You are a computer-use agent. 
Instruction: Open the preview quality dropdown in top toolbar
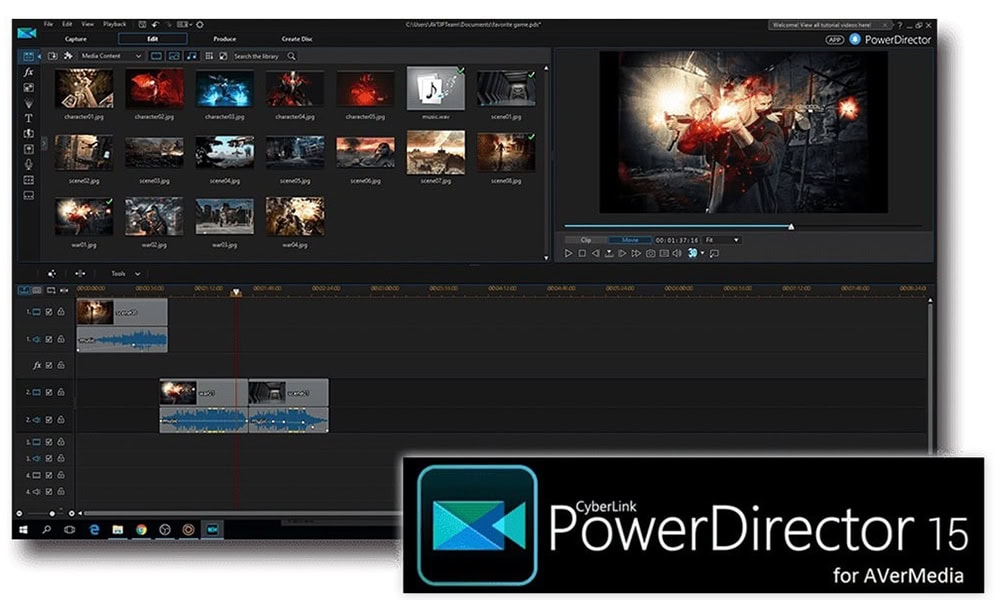click(184, 24)
